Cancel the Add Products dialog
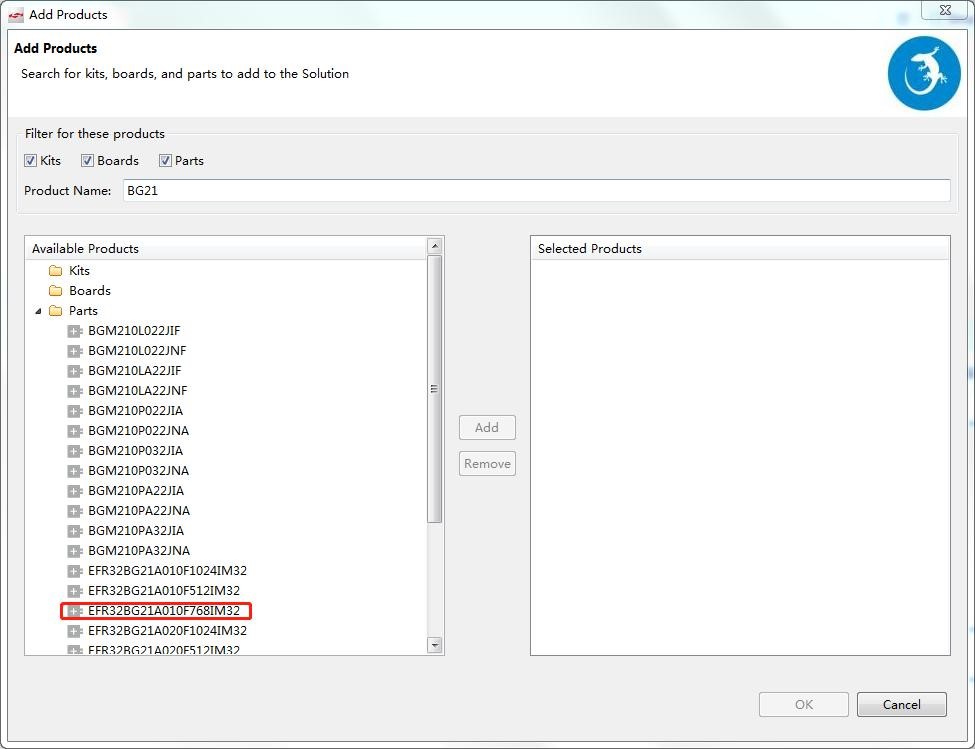Screen dimensions: 975x749 902,704
